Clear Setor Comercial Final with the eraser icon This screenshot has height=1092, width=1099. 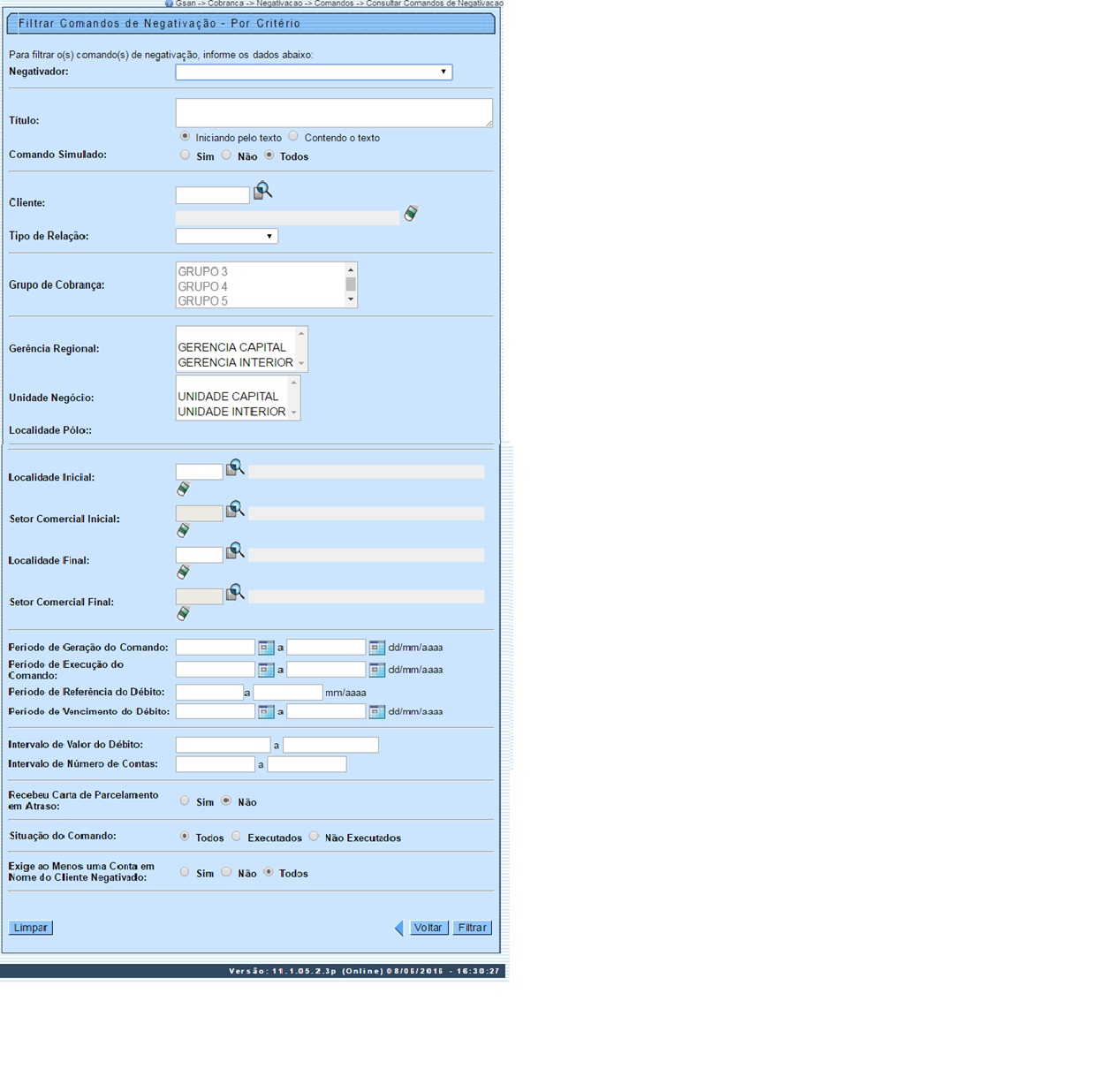click(x=183, y=613)
